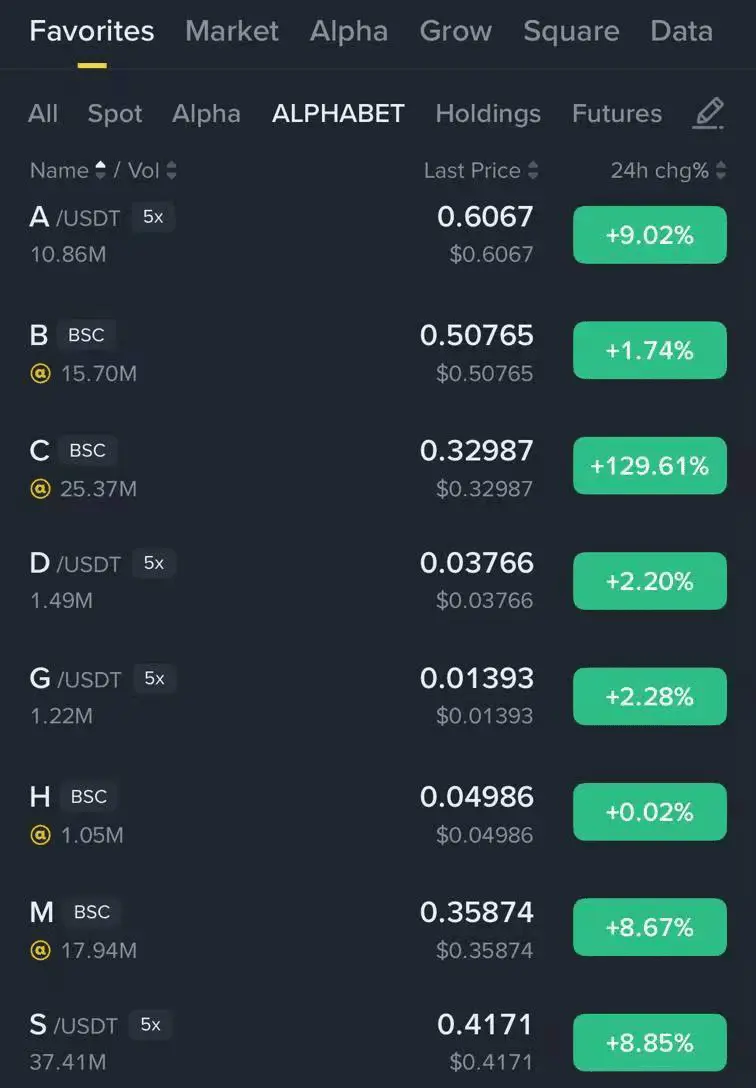Open the Square tab
The height and width of the screenshot is (1088, 756).
pos(571,31)
